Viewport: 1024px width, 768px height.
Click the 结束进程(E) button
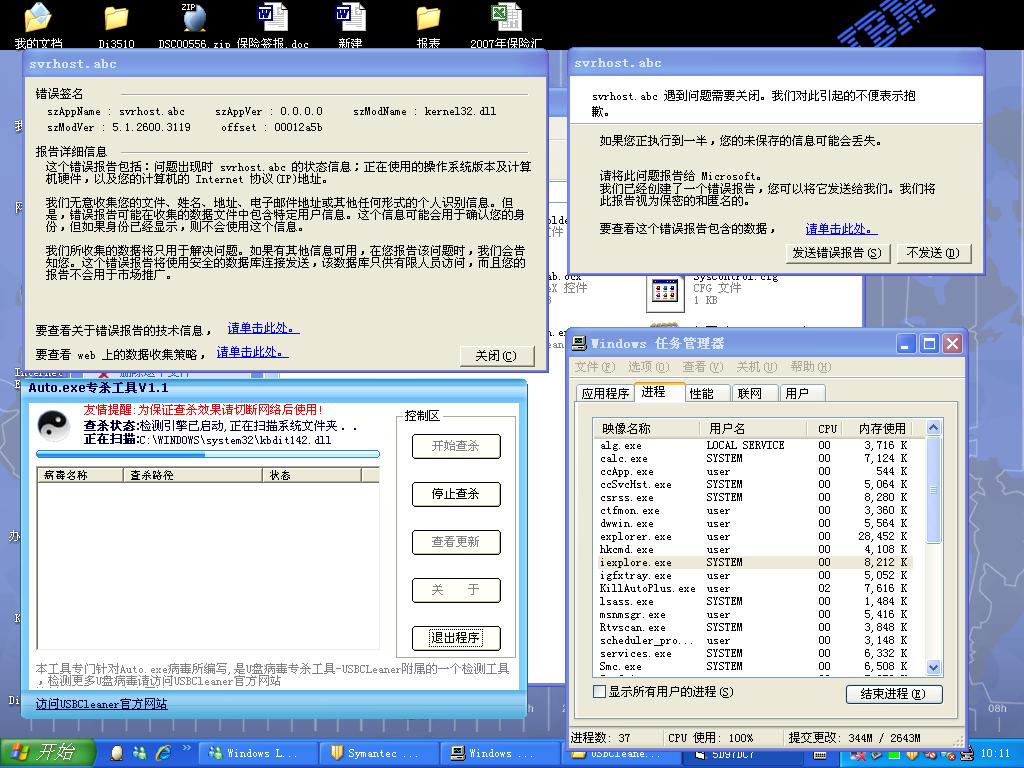pyautogui.click(x=893, y=694)
